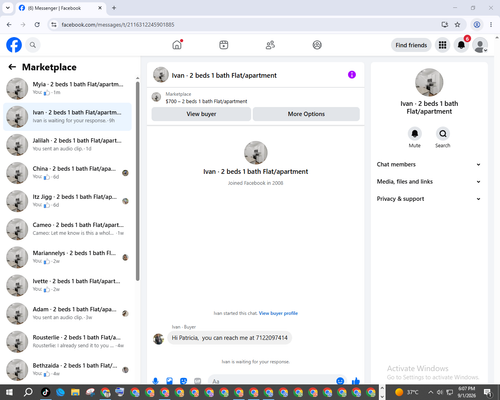Show hidden system tray icons
Viewport: 500px width, 400px height.
click(430, 392)
